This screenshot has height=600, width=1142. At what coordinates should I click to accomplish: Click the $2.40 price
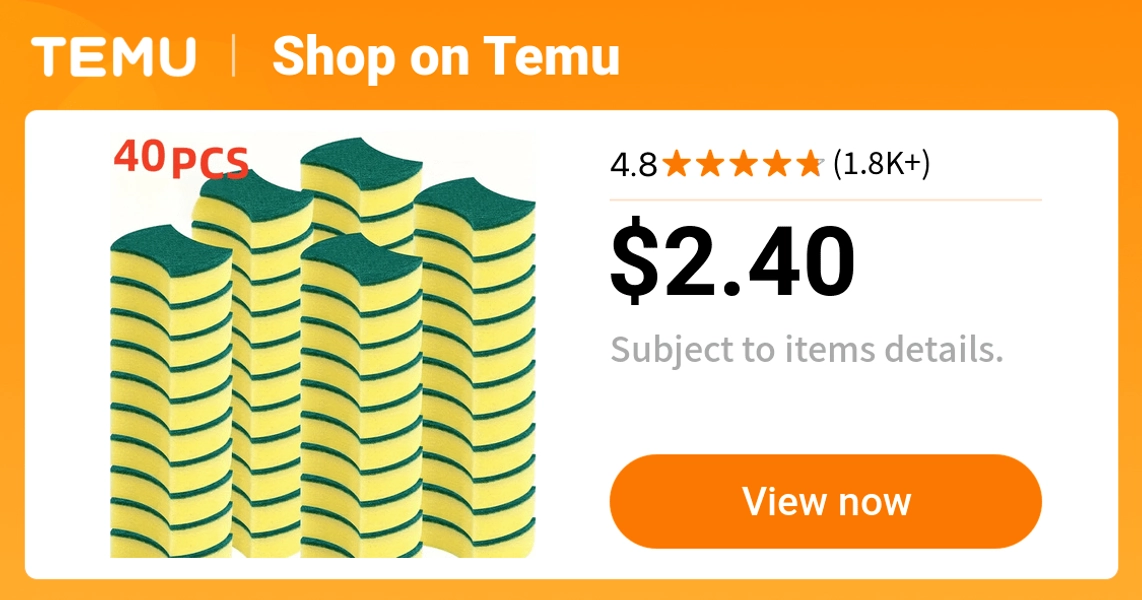coord(733,261)
